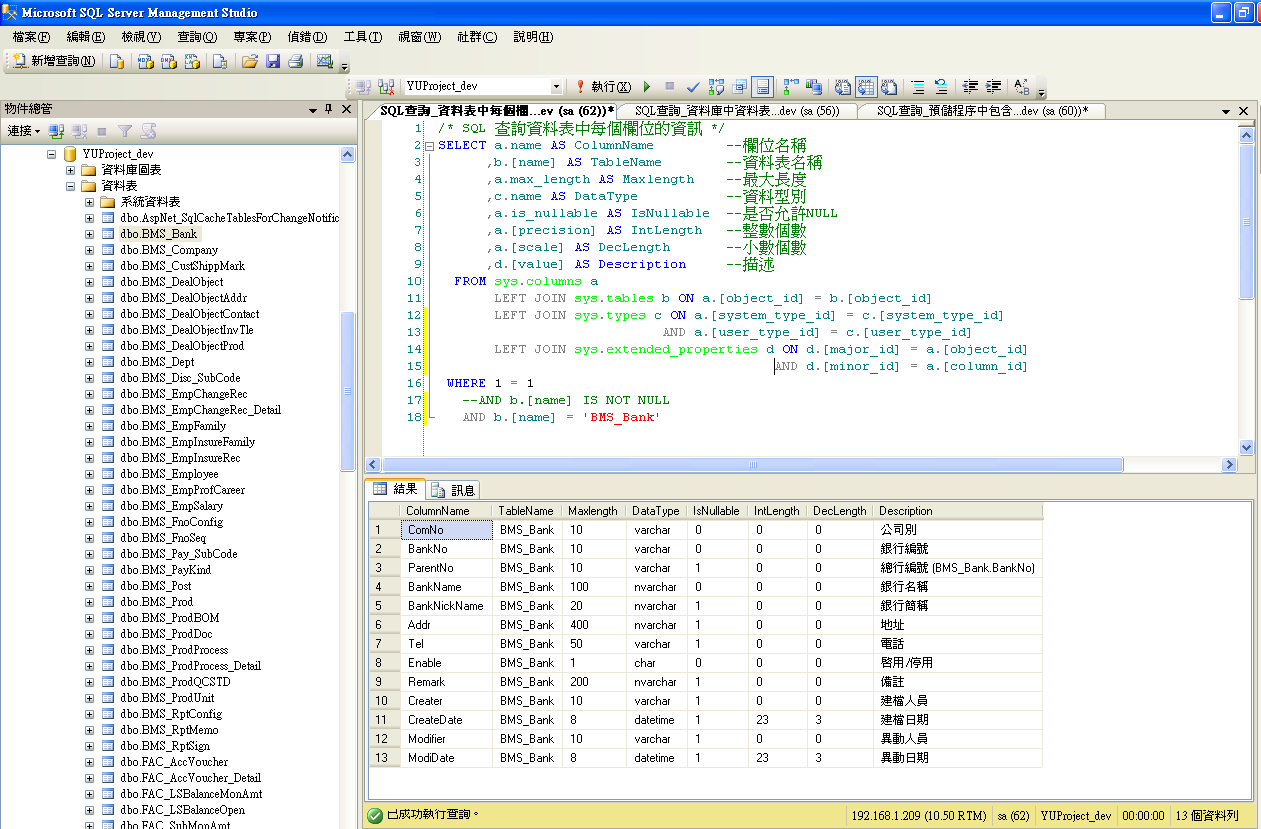Click the 資料表 folder icon in tree
This screenshot has width=1261, height=829.
click(x=89, y=186)
